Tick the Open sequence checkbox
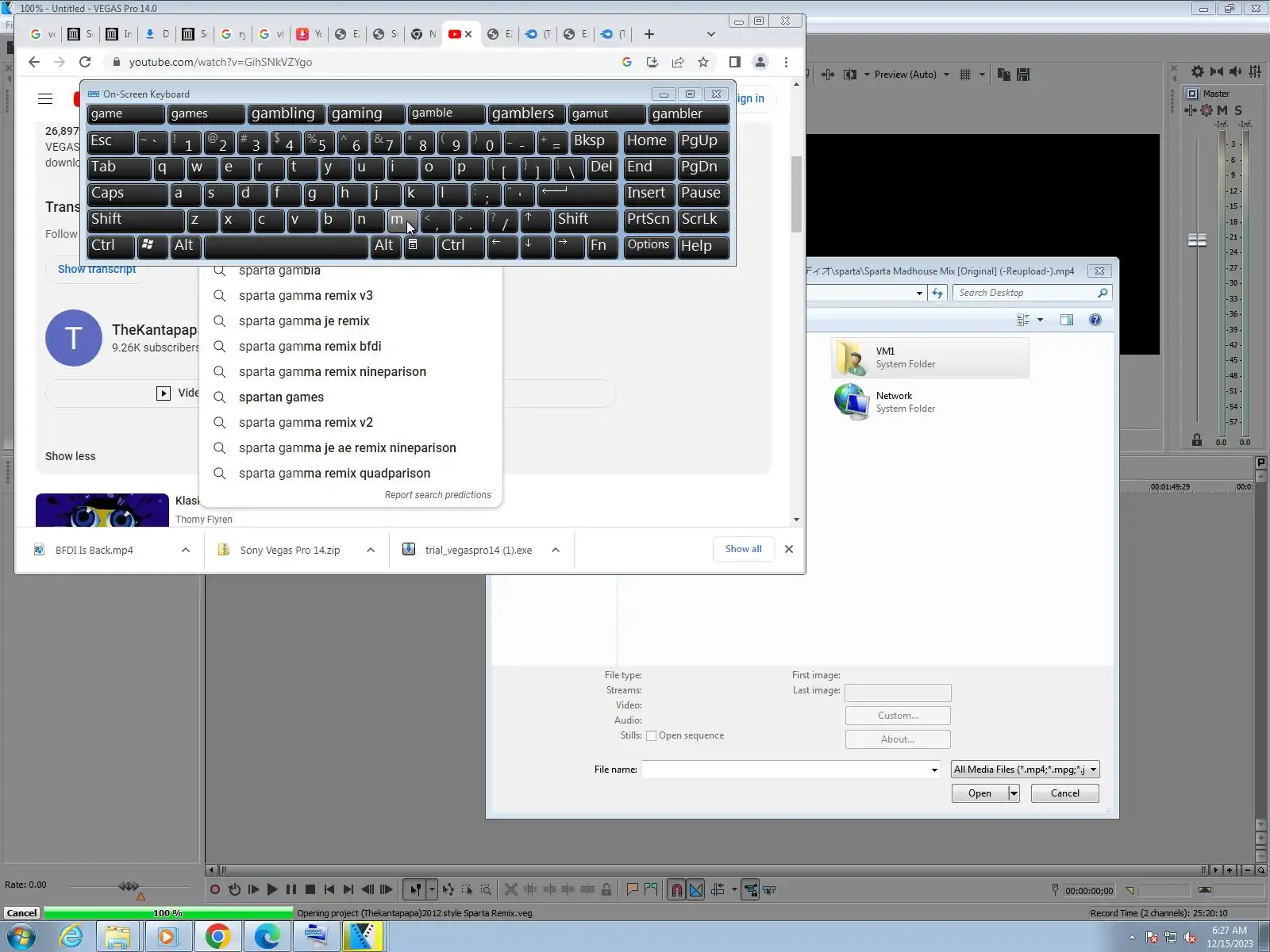The image size is (1270, 952). click(652, 735)
